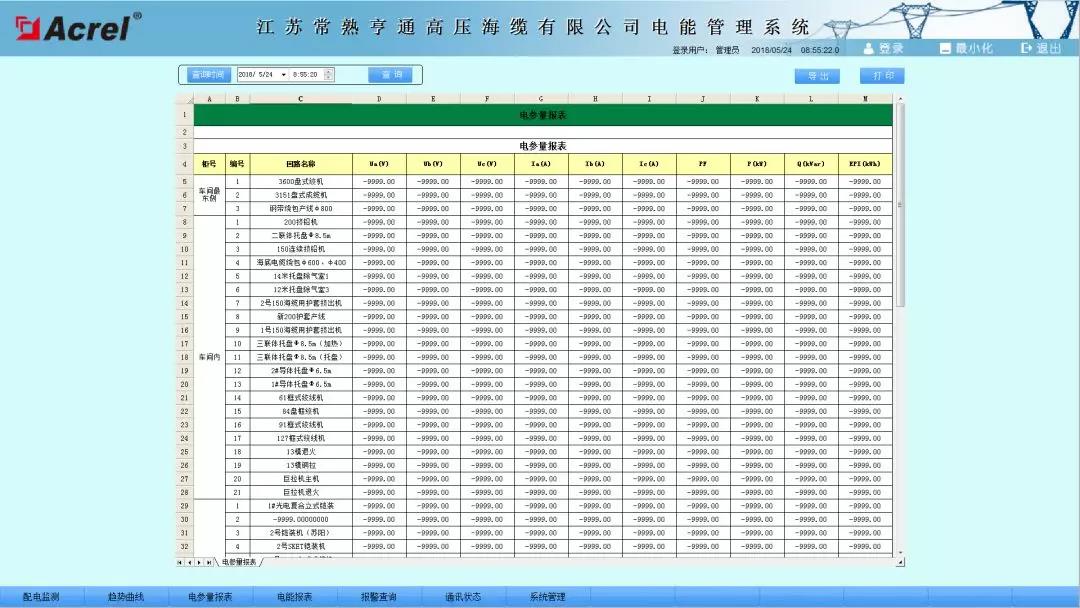The width and height of the screenshot is (1080, 608).
Task: Click the 150连续挤铝机 cell
Action: [300, 249]
